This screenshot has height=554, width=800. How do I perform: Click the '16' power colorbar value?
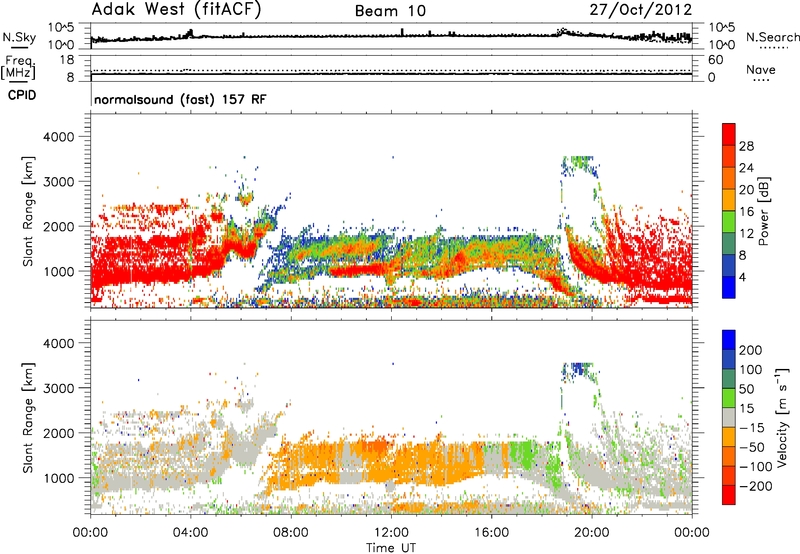pyautogui.click(x=746, y=212)
